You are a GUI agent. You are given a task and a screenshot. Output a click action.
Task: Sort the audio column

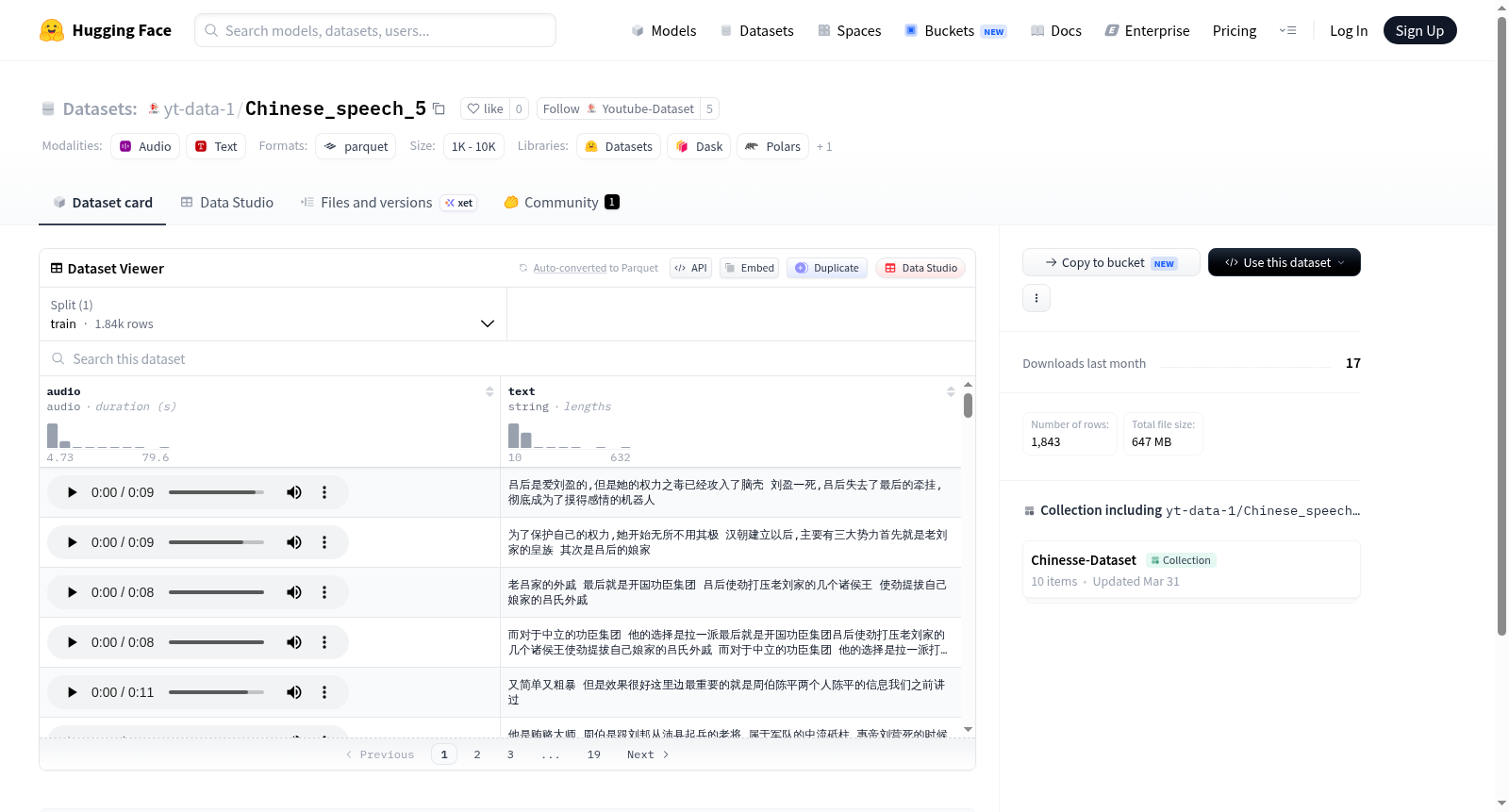pos(489,391)
